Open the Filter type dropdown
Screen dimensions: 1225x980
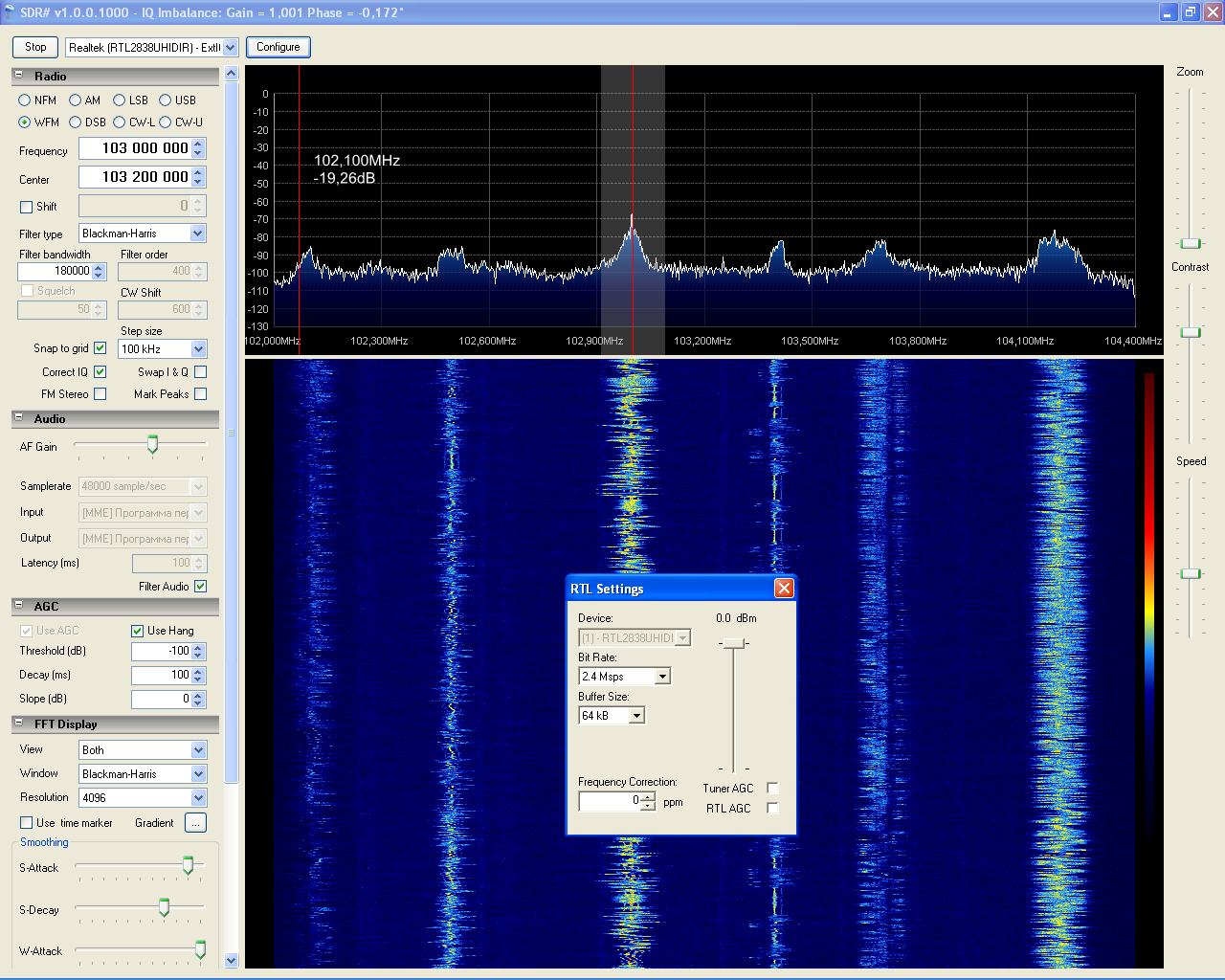[197, 234]
